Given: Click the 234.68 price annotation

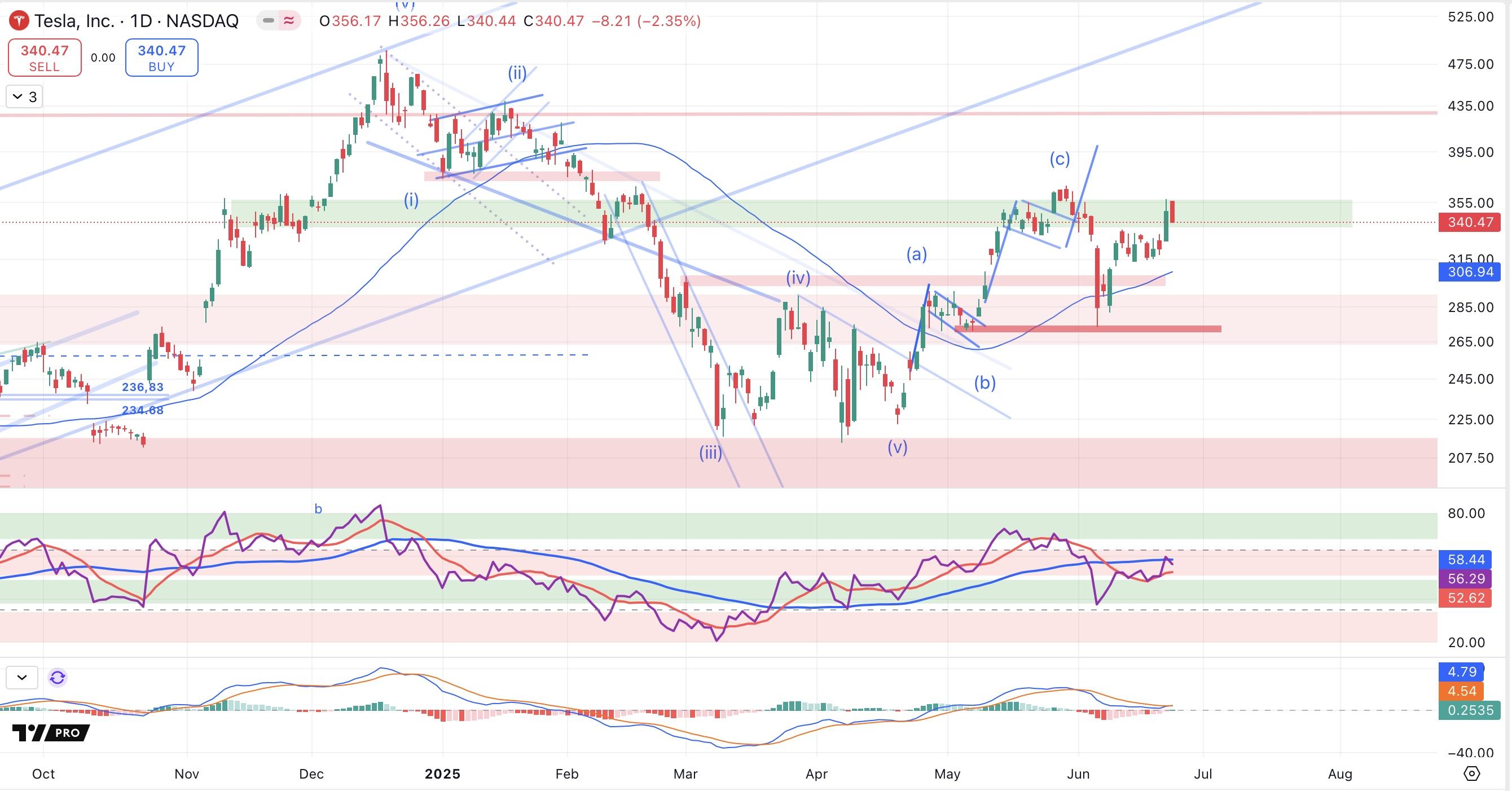Looking at the screenshot, I should point(143,410).
